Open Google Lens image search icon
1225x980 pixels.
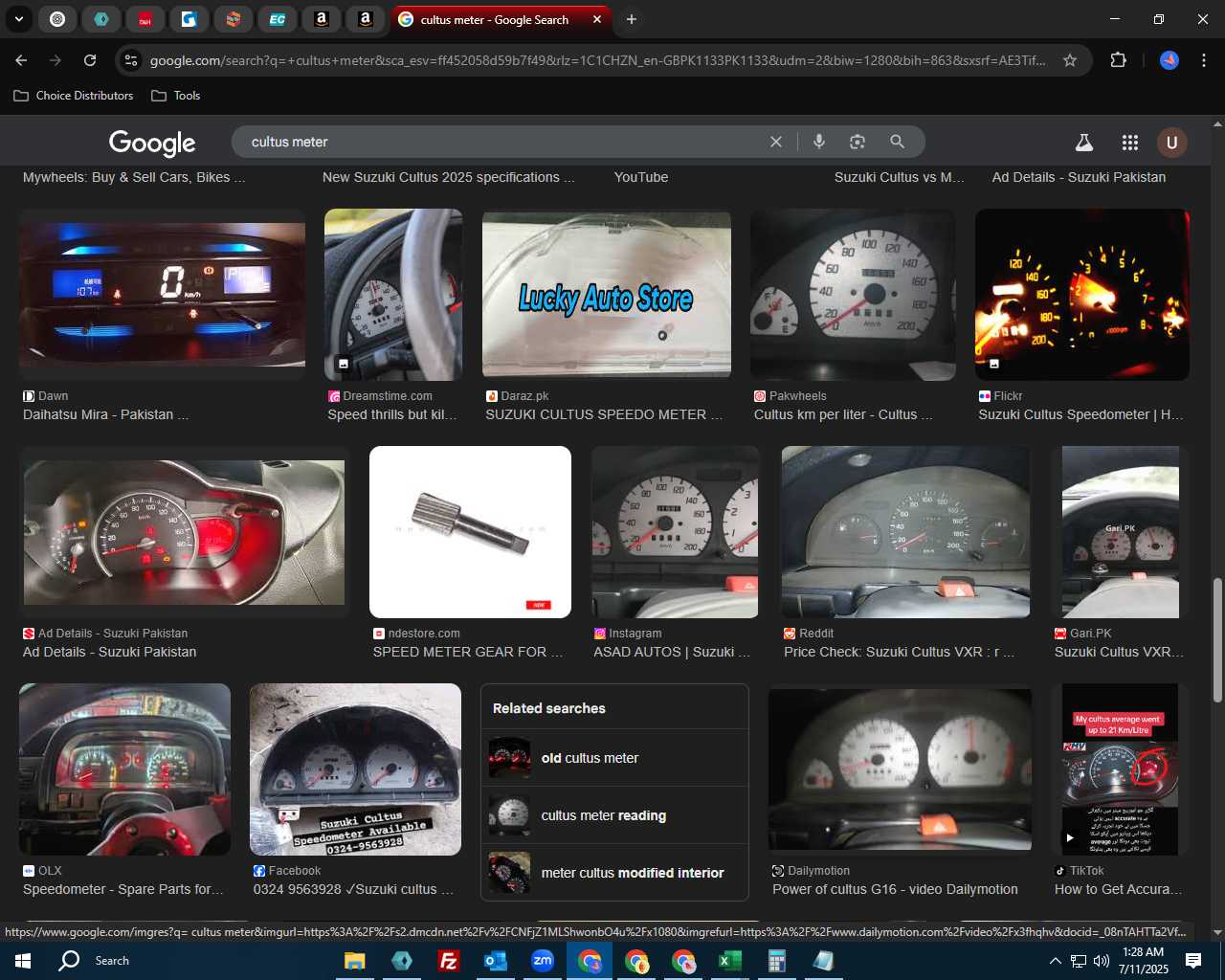[857, 142]
